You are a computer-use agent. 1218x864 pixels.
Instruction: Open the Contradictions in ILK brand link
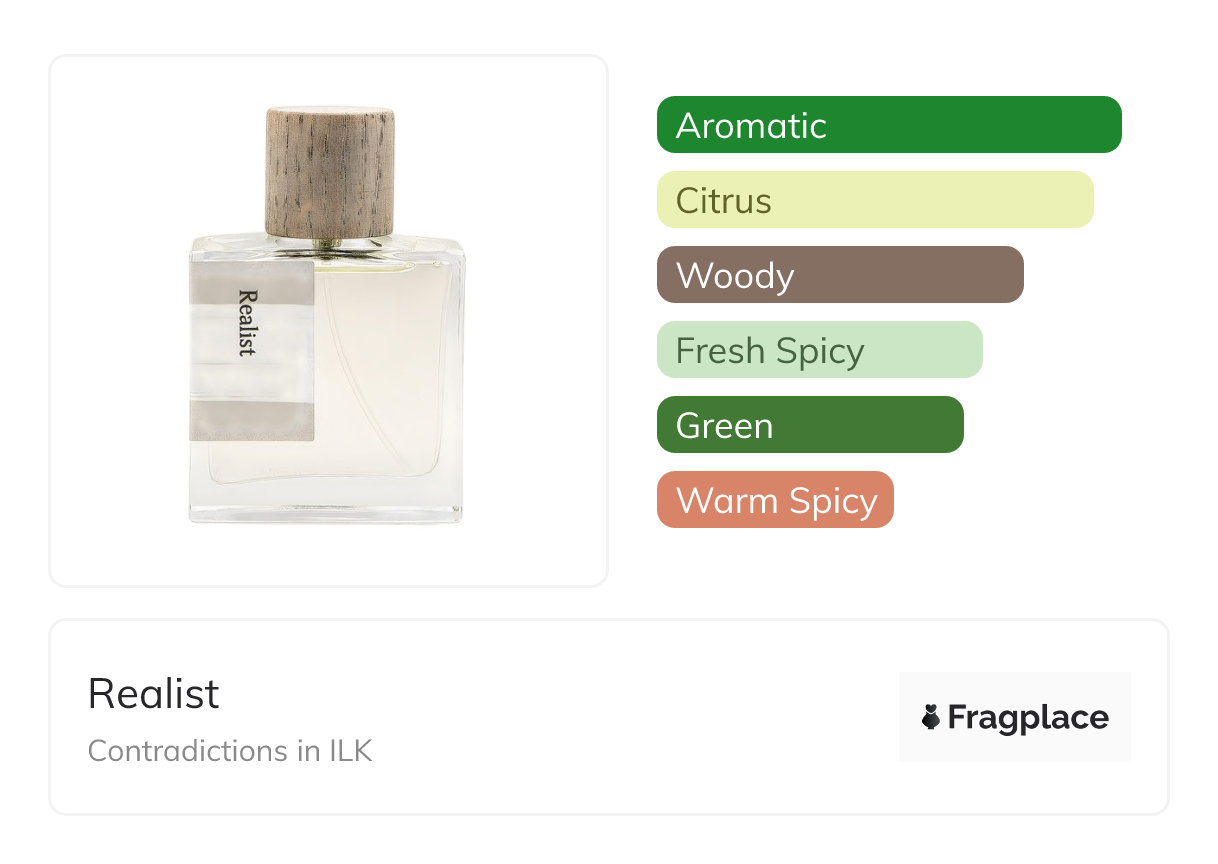230,751
